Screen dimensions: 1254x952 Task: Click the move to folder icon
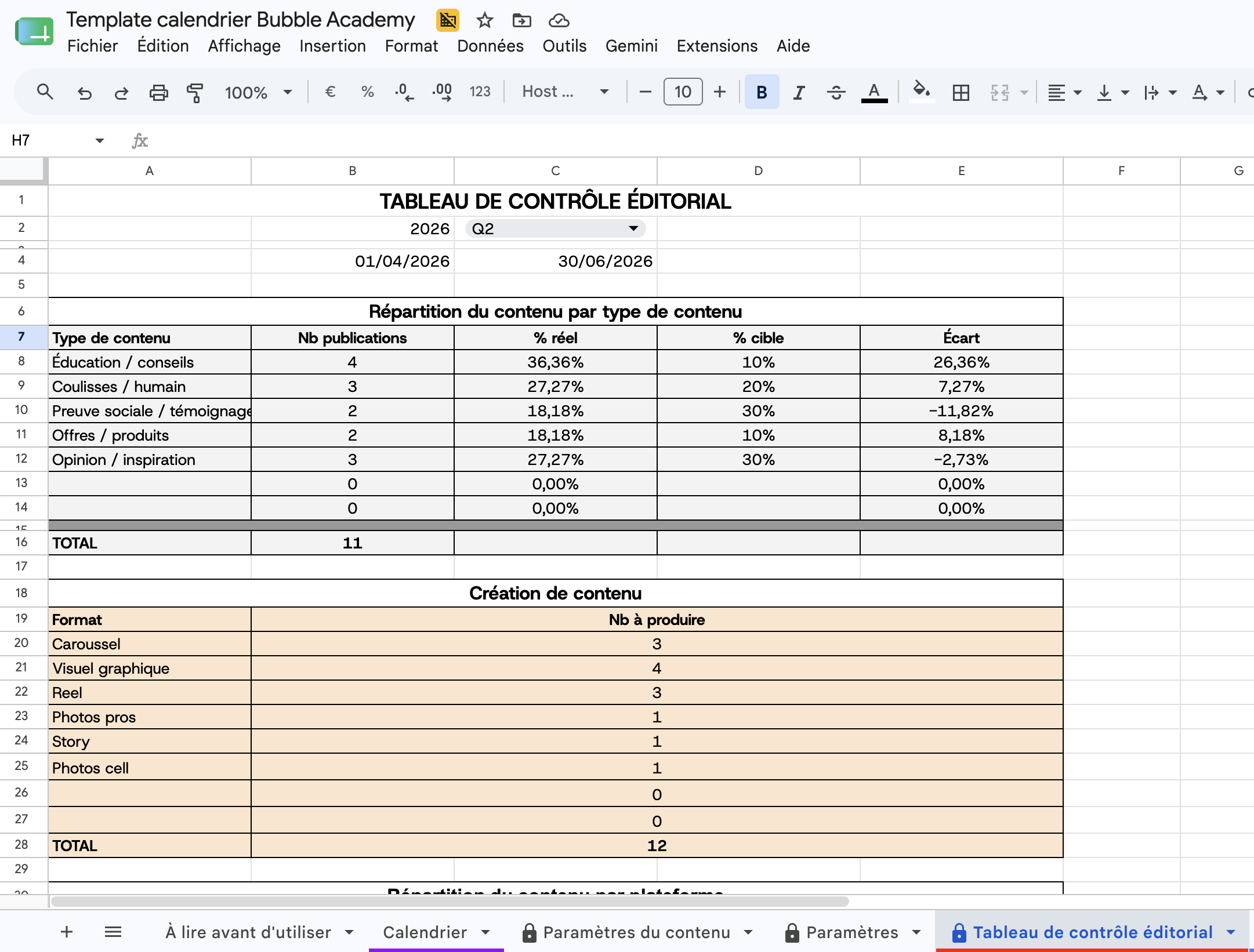[x=521, y=21]
